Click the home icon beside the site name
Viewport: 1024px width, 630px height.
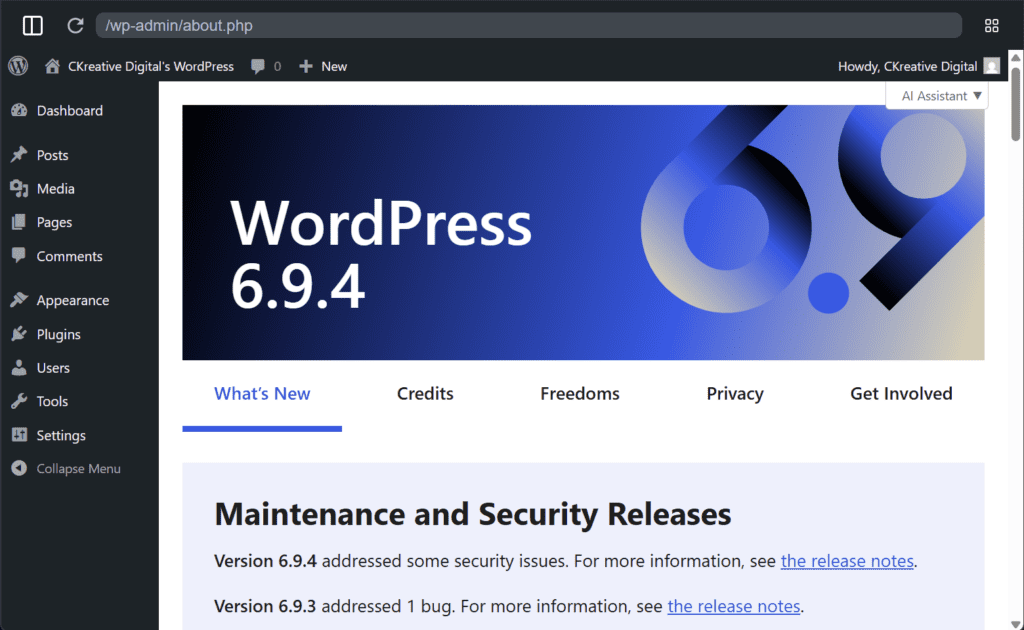pyautogui.click(x=51, y=66)
